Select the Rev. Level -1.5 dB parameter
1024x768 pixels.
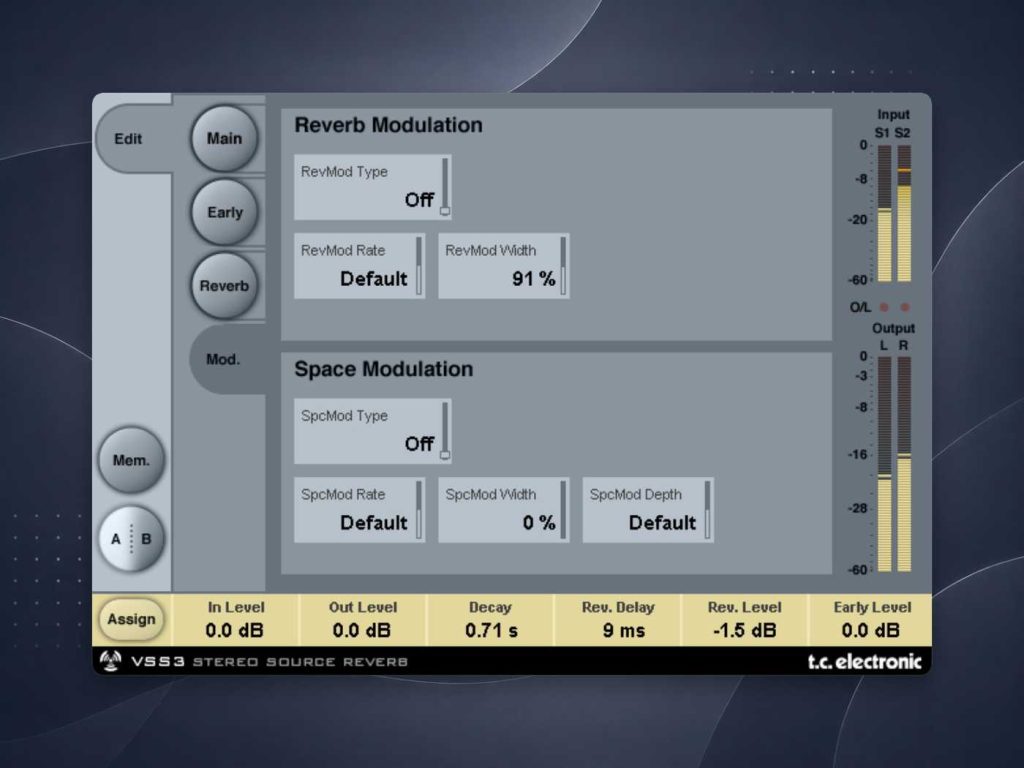[744, 620]
